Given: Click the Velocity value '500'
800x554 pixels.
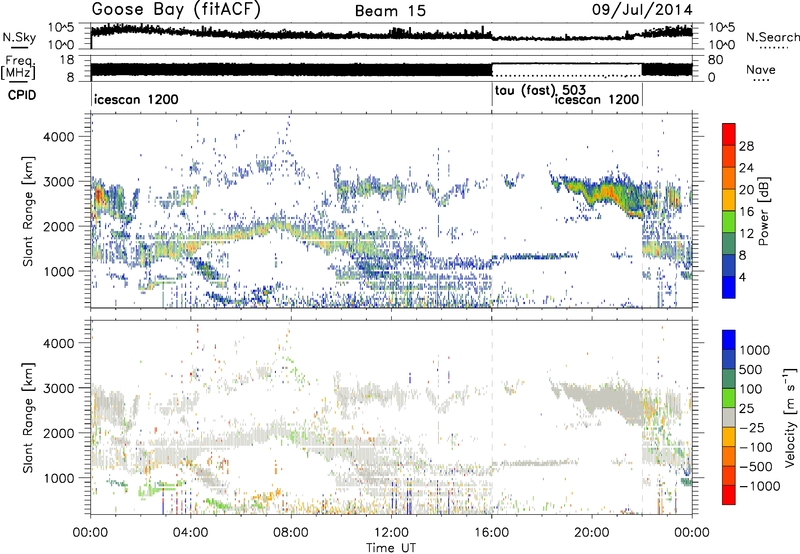Looking at the screenshot, I should coord(750,369).
